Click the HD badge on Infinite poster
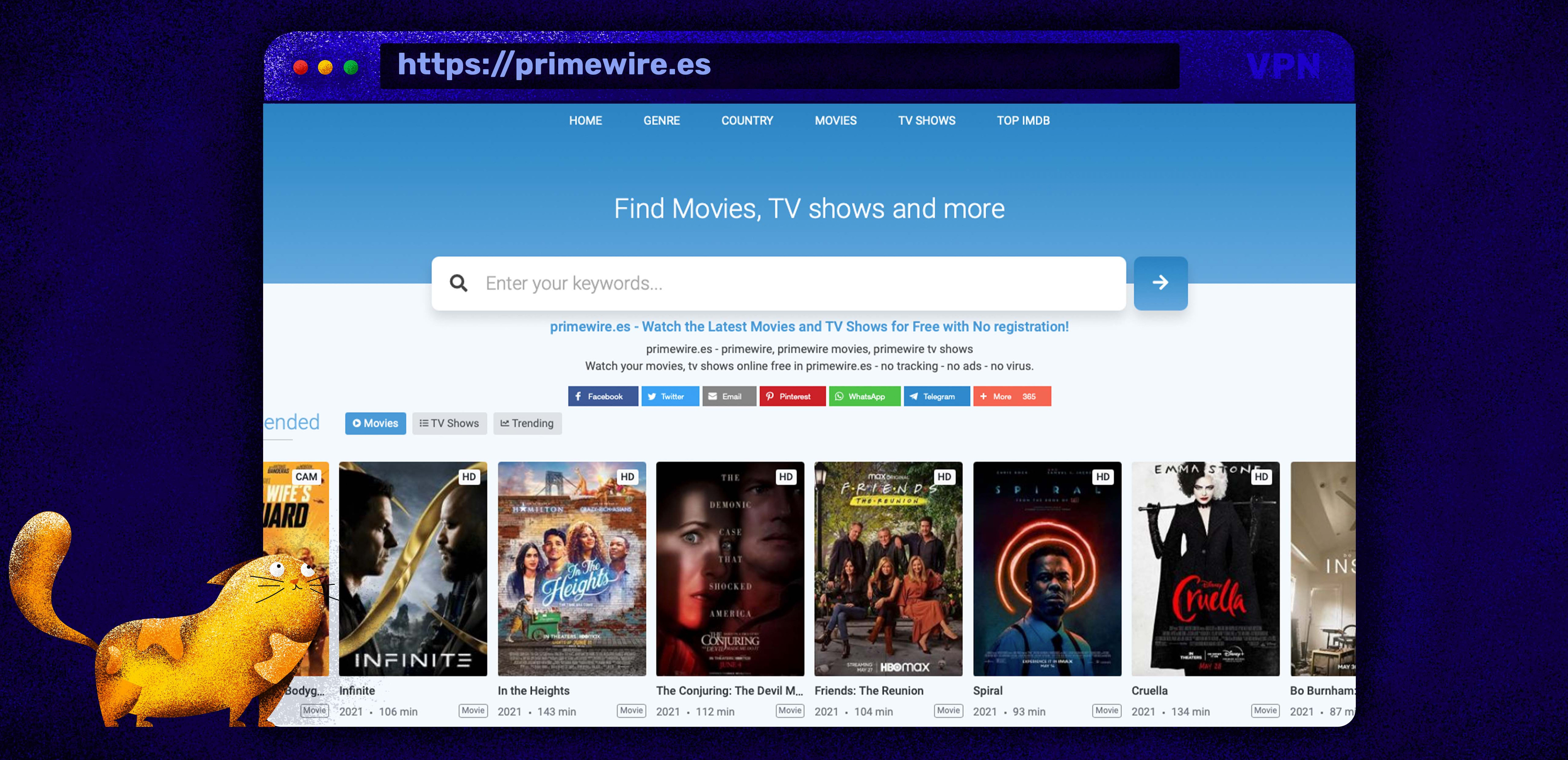Screen dimensions: 1568x760 point(469,476)
